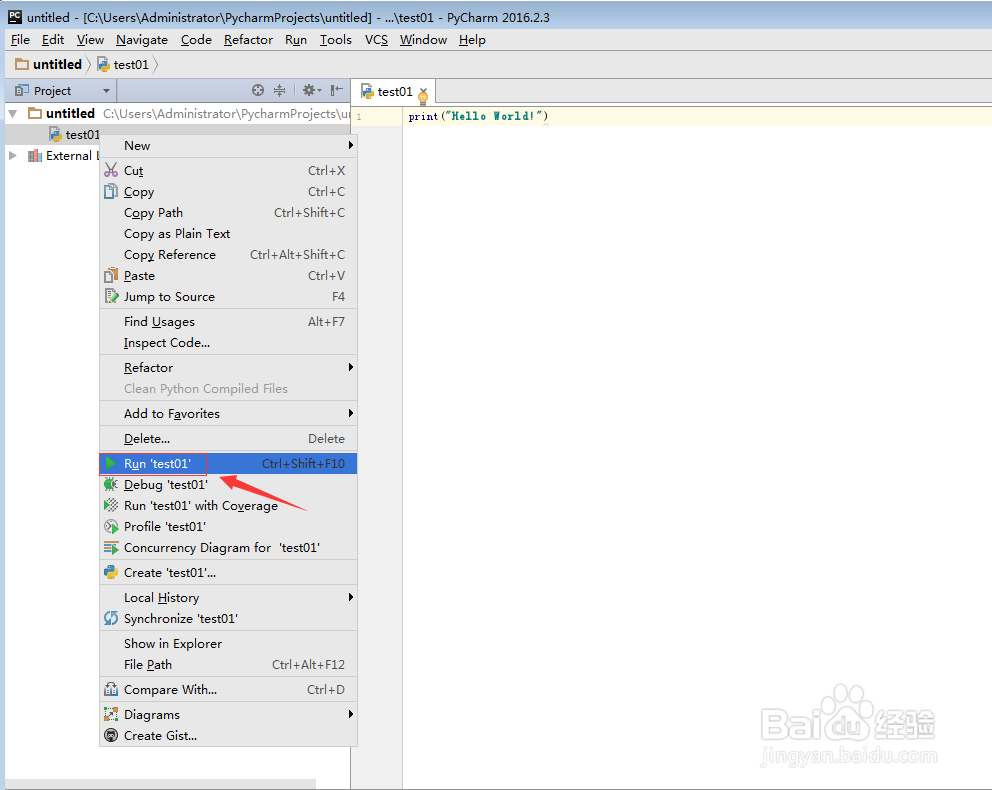Choose Copy Reference entry
The image size is (992, 790).
click(228, 254)
